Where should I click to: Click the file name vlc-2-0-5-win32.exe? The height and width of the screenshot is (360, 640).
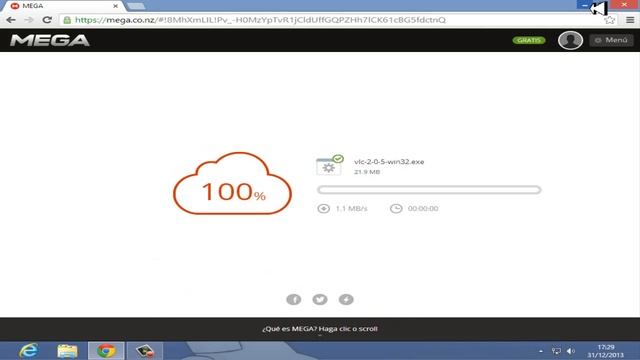pos(389,162)
